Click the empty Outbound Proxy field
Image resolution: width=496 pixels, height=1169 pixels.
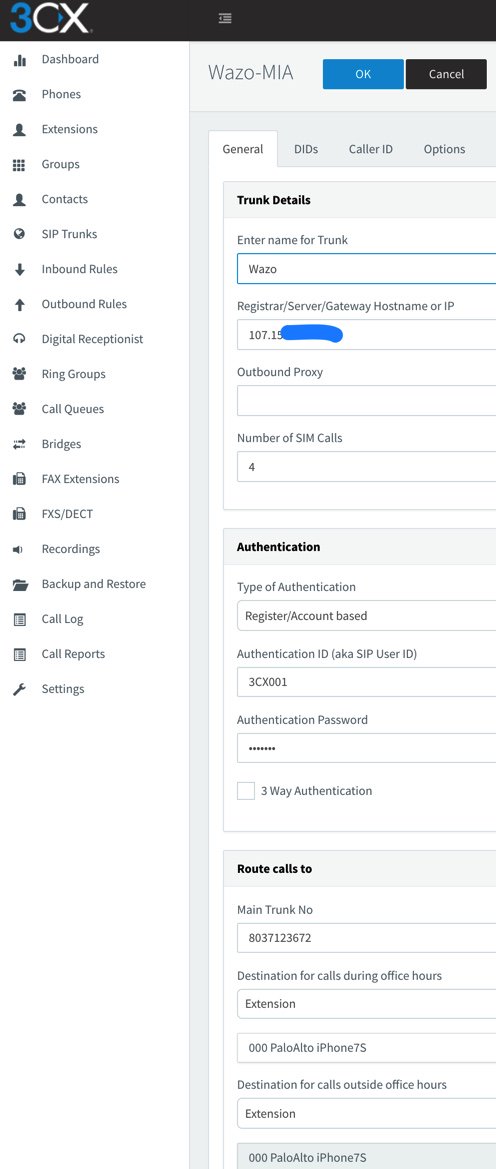(x=366, y=400)
